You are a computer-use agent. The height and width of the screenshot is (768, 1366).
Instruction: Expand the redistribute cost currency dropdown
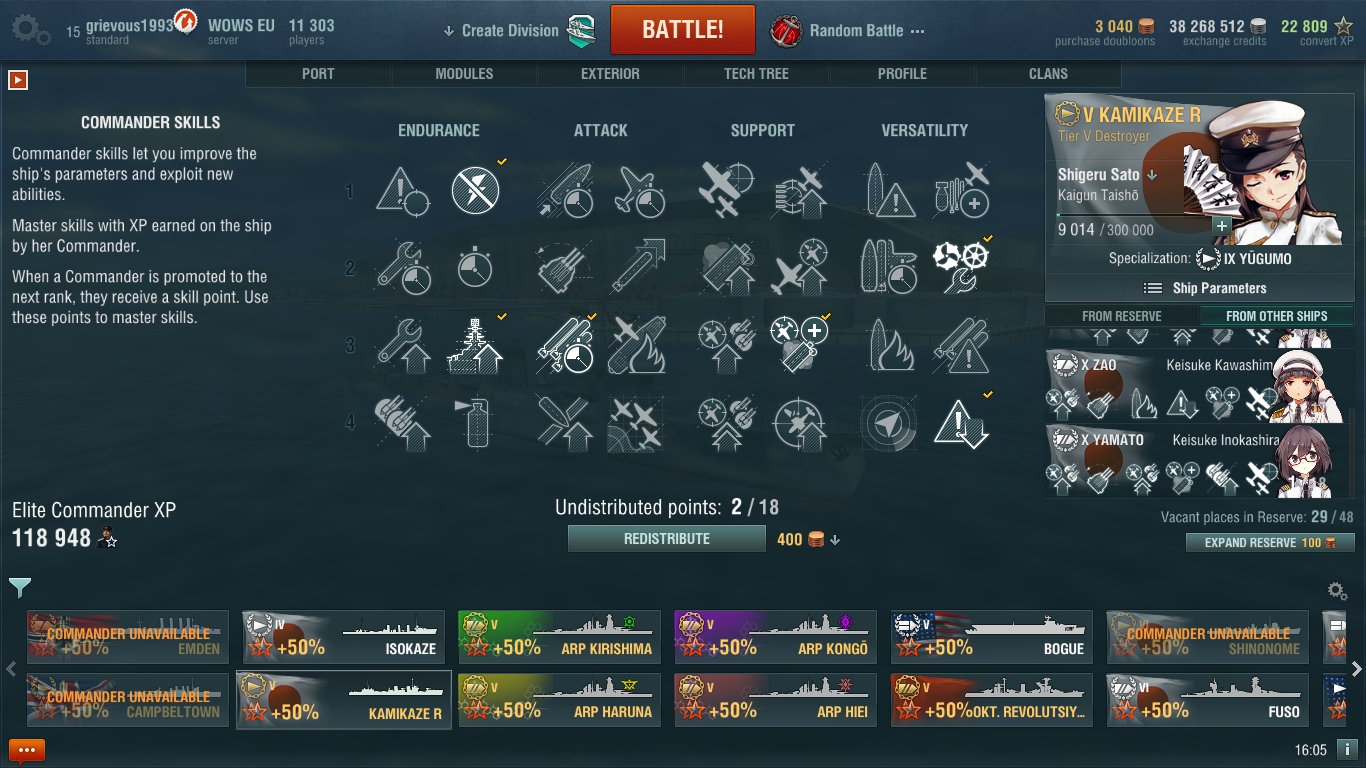point(835,540)
